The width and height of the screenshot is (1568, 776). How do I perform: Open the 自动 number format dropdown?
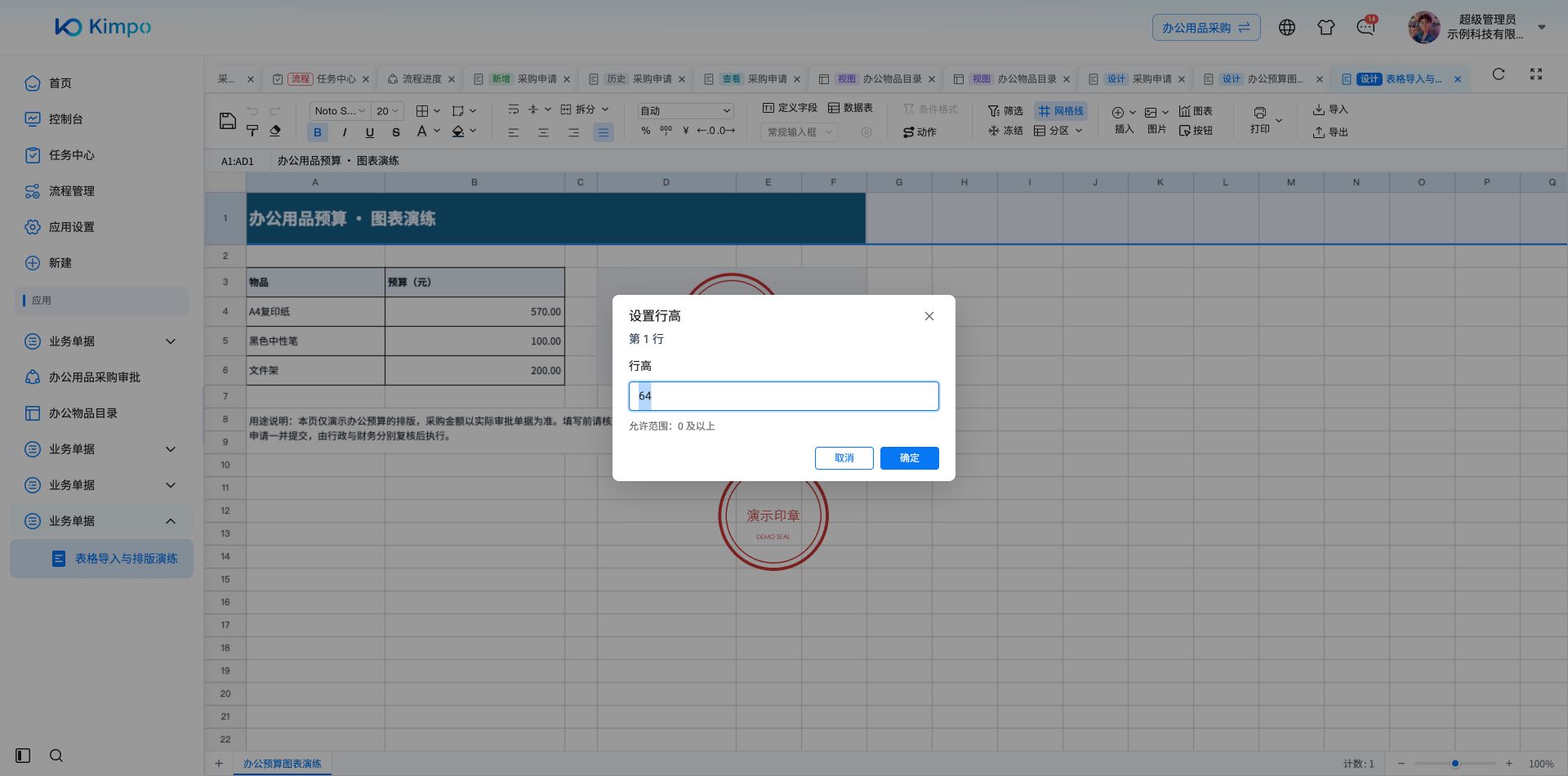[x=685, y=110]
